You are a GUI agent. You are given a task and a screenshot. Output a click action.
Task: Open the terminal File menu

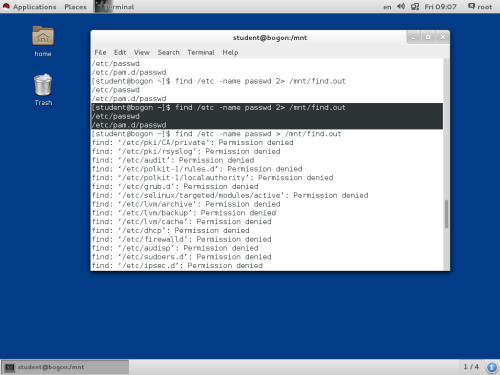[100, 52]
